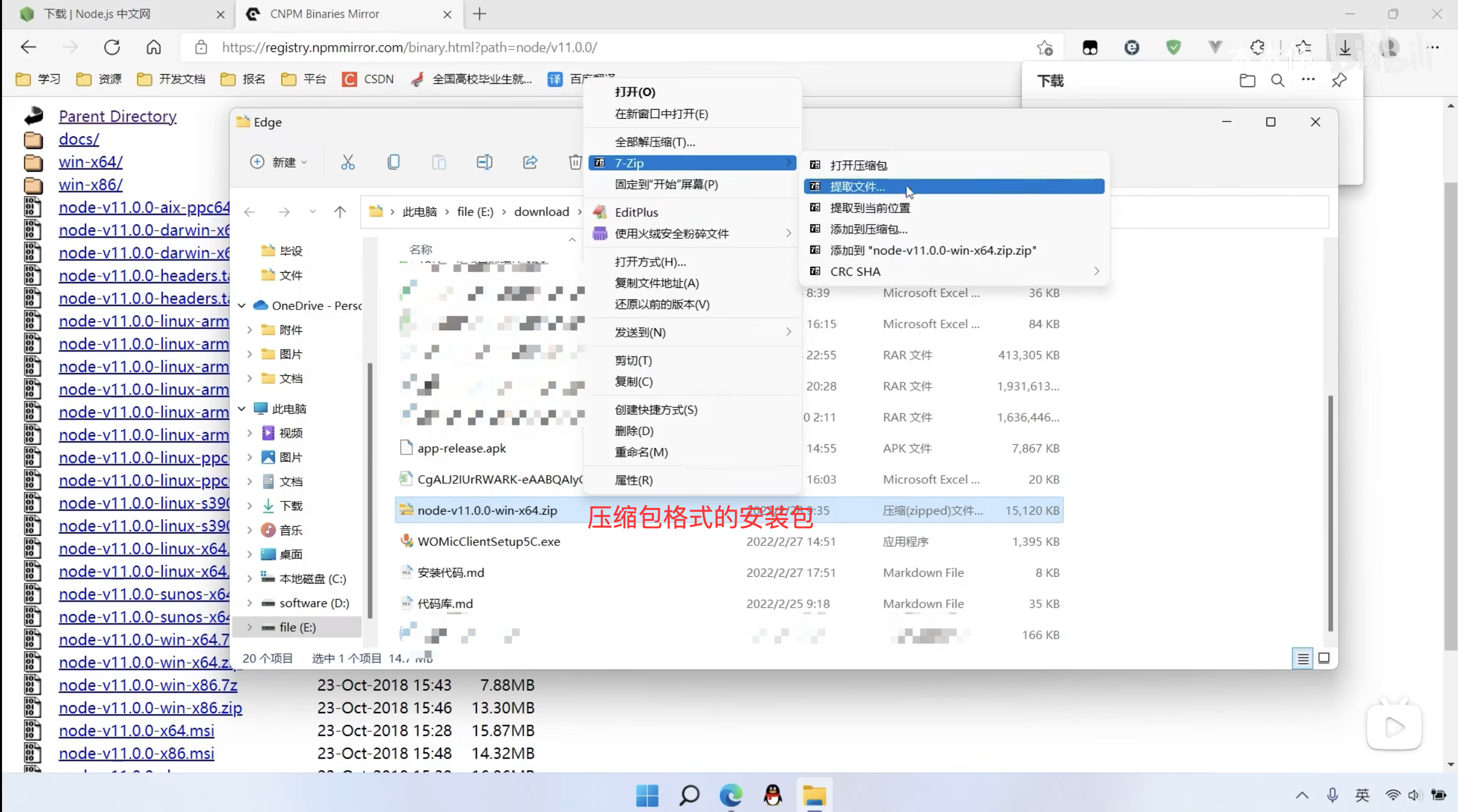The height and width of the screenshot is (812, 1458).
Task: Open the Parent Directory link
Action: (118, 116)
